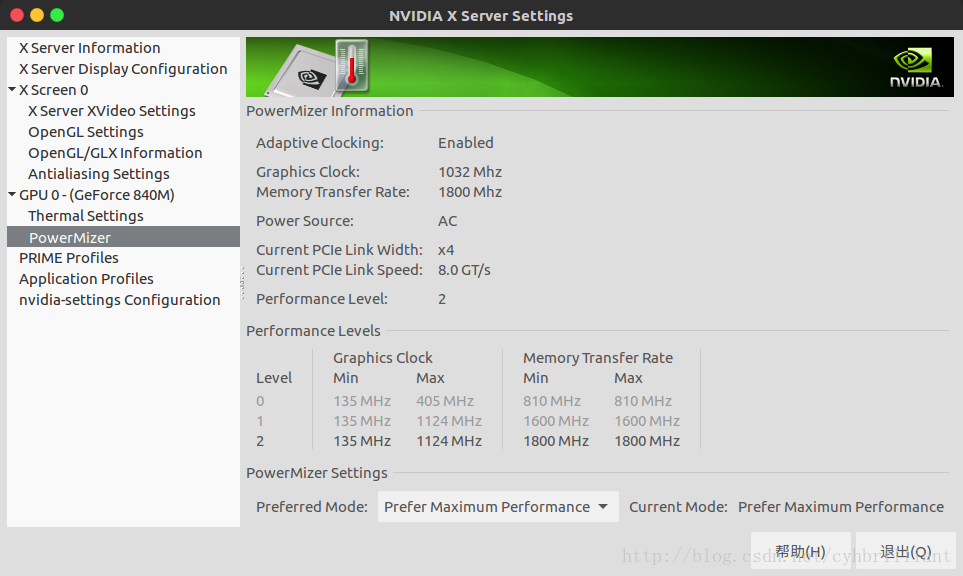The width and height of the screenshot is (963, 576).
Task: Click the PowerMizer Settings section heading
Action: pyautogui.click(x=317, y=473)
